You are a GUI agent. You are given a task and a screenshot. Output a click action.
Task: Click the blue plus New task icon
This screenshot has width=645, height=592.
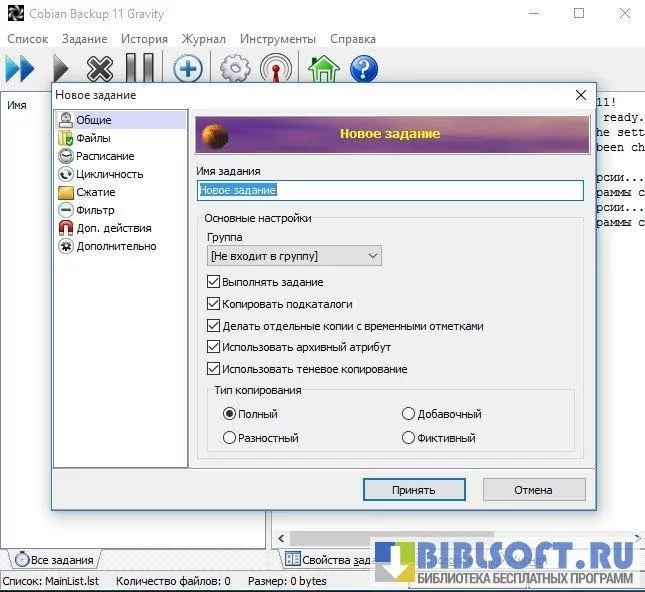click(x=187, y=69)
